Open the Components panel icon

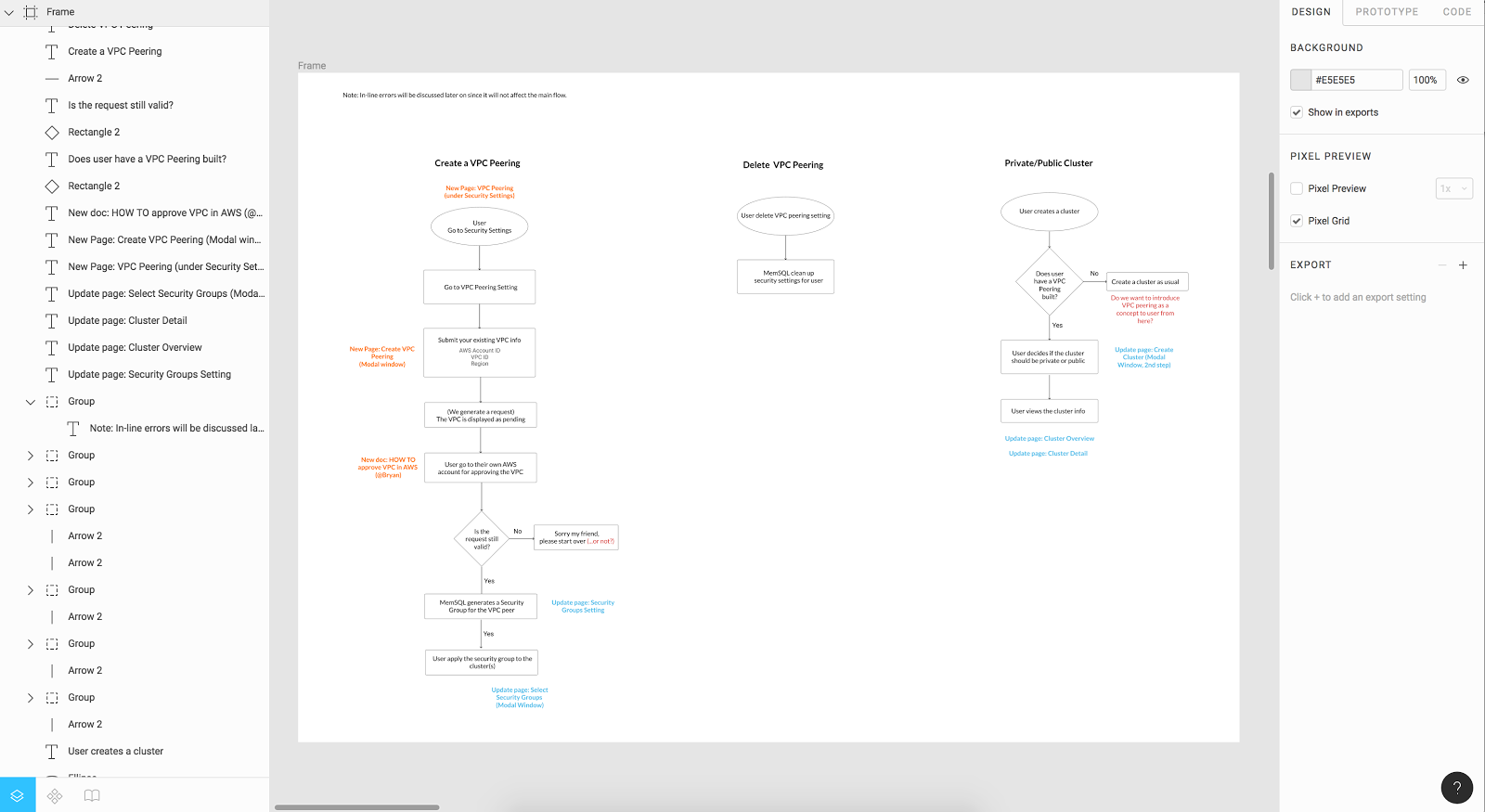(55, 795)
